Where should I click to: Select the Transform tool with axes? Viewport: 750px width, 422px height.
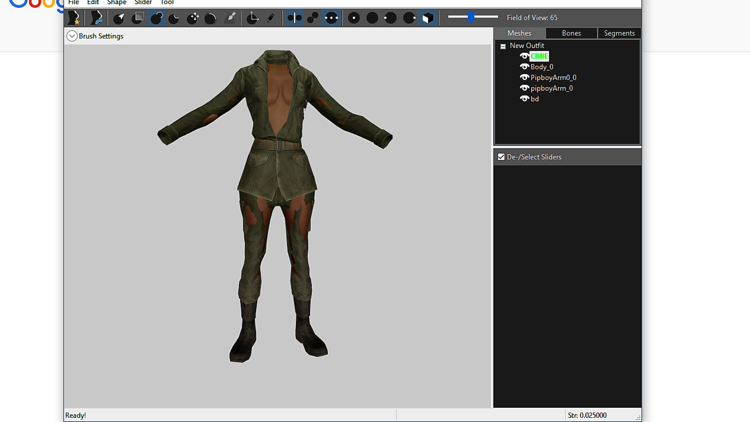[x=252, y=18]
